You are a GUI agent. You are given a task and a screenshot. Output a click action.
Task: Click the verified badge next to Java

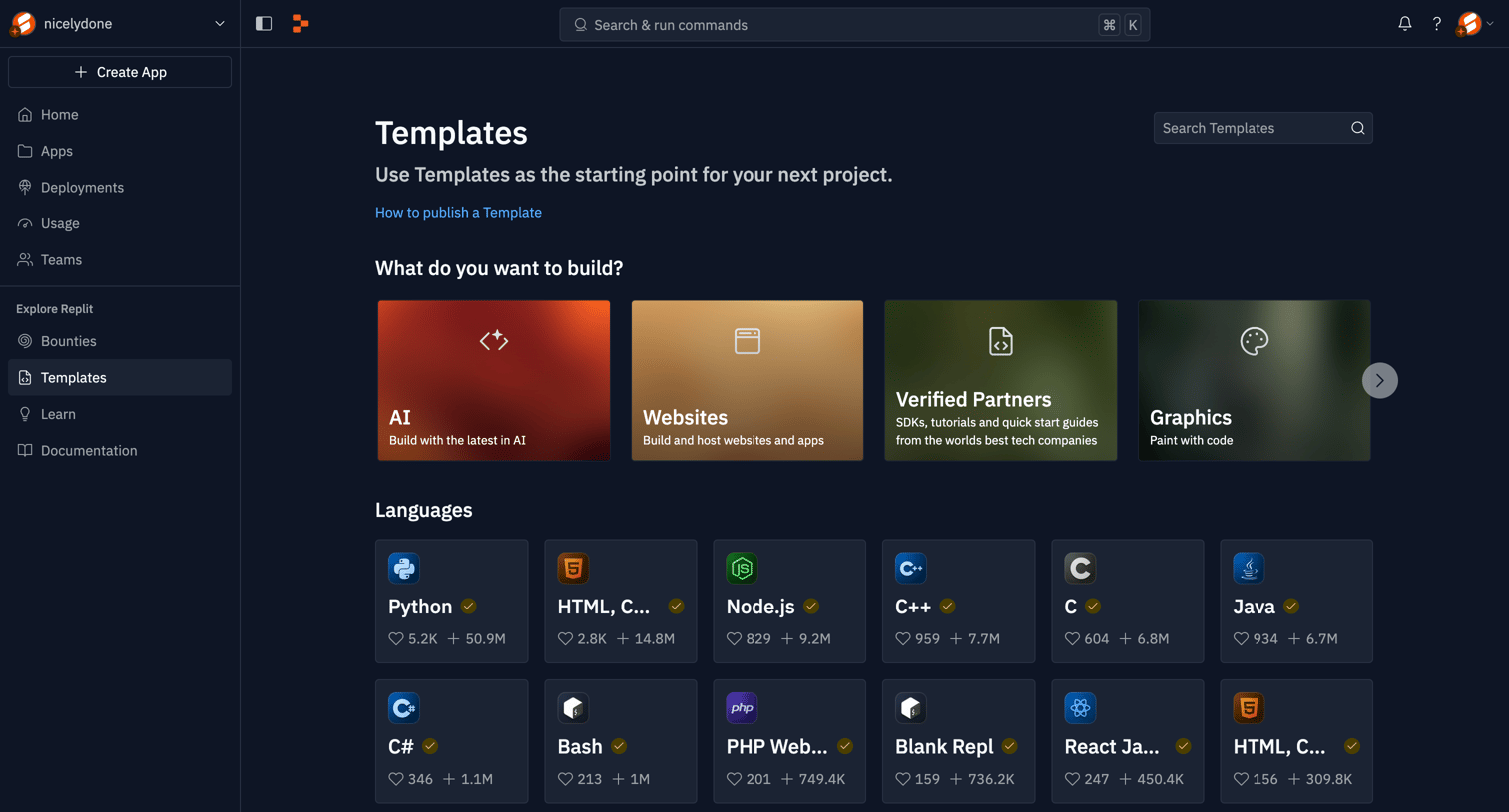pyautogui.click(x=1291, y=606)
